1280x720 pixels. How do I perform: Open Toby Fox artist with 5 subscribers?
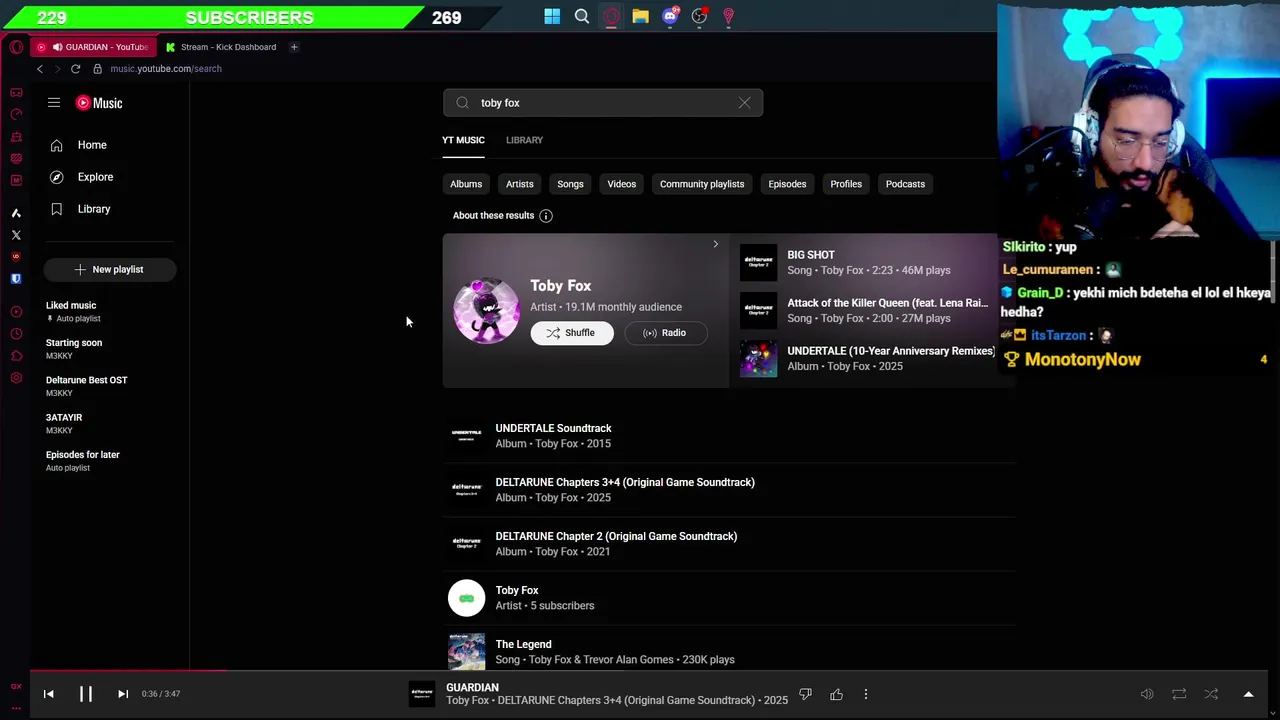pos(729,598)
